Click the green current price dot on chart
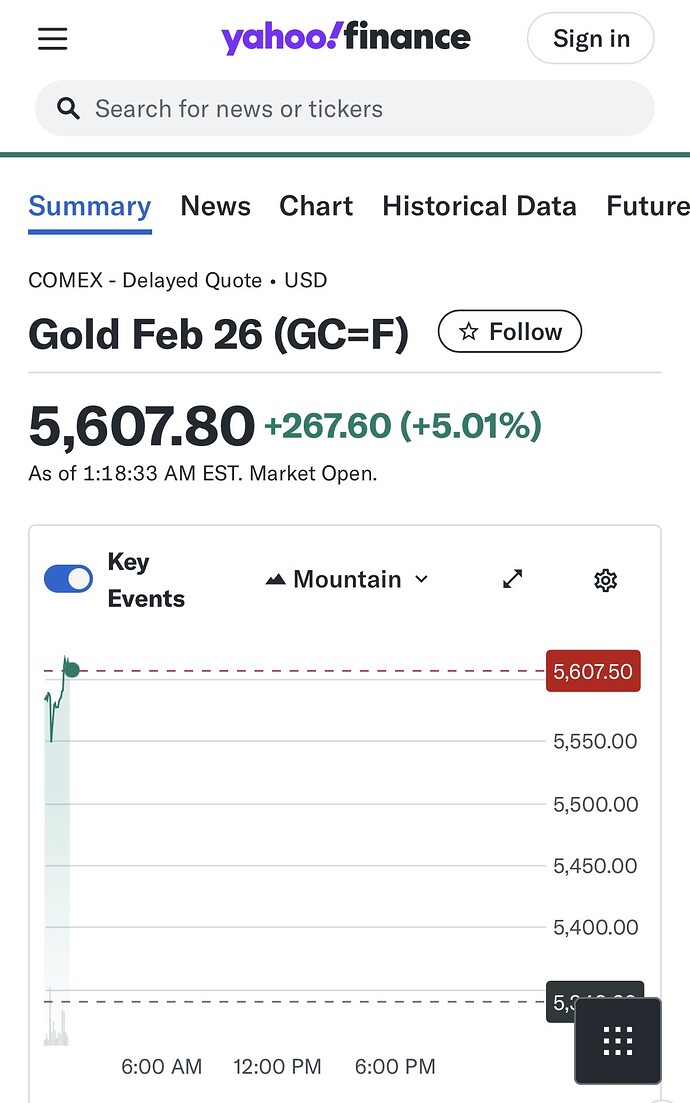The height and width of the screenshot is (1103, 690). coord(71,669)
